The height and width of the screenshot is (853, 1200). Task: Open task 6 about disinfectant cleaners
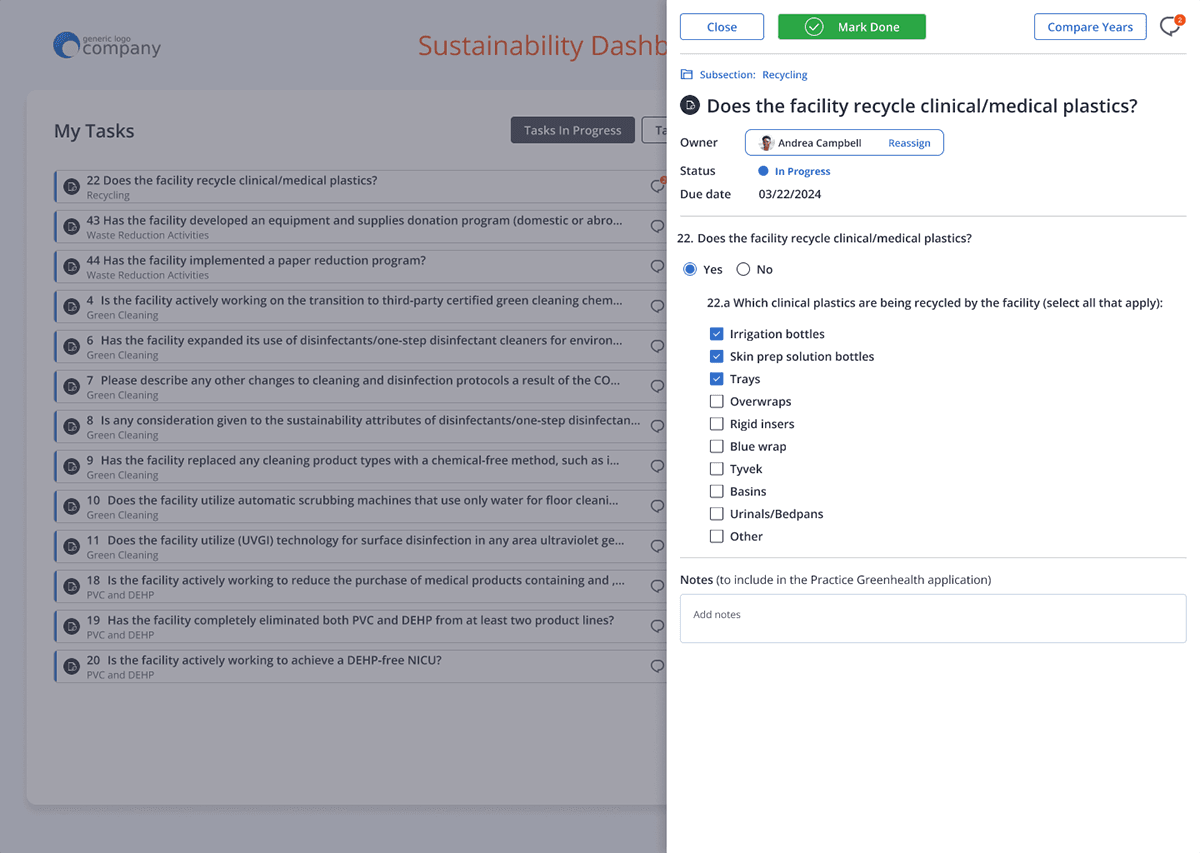[360, 341]
